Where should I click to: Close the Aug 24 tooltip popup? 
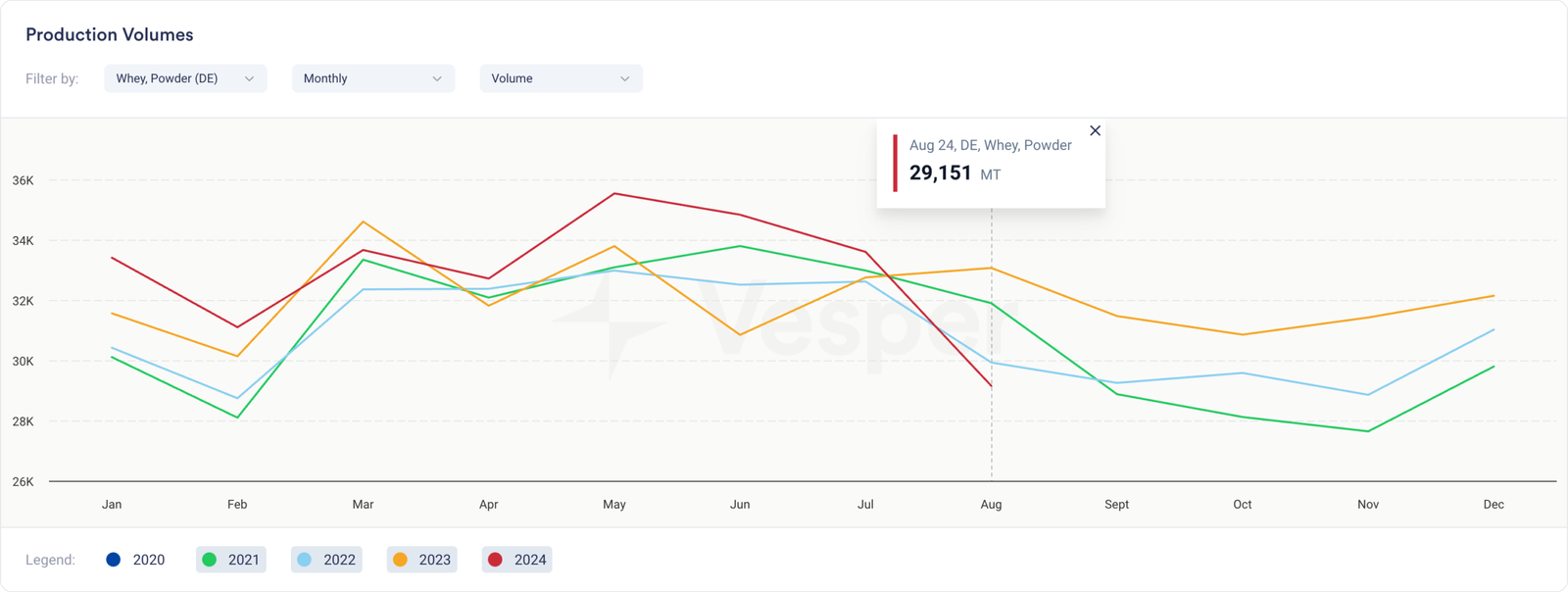[x=1095, y=130]
